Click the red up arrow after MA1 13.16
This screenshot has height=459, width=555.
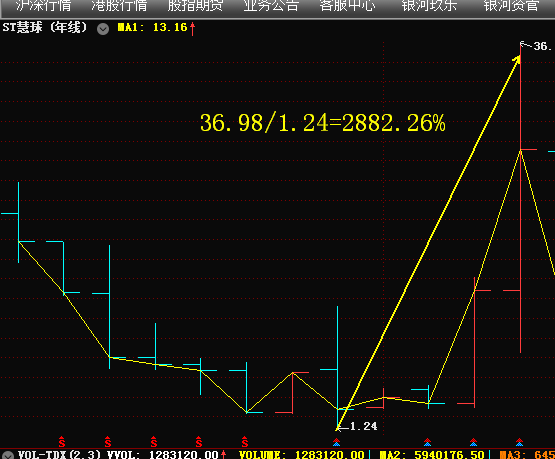(x=193, y=29)
